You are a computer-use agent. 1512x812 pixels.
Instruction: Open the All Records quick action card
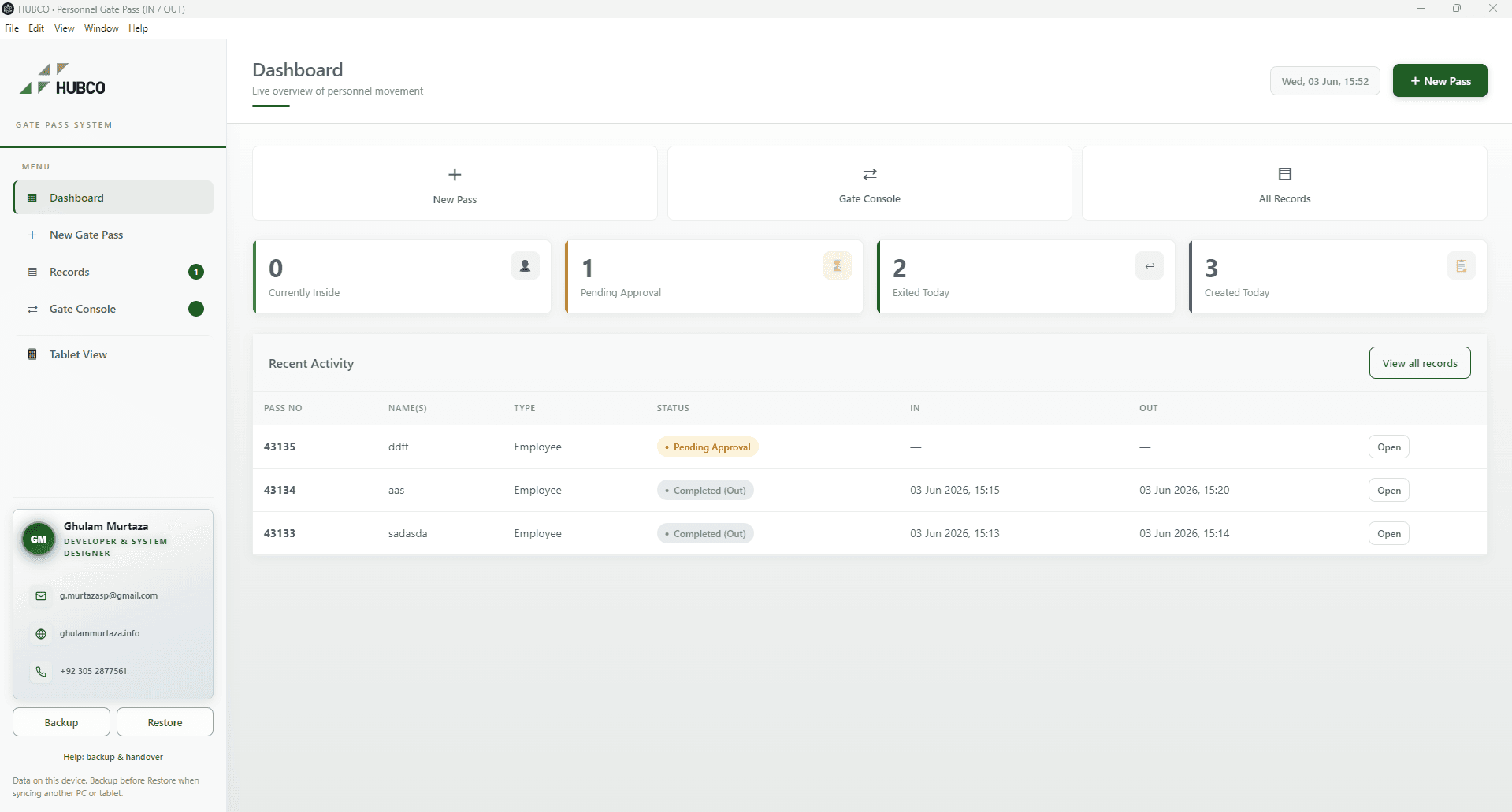pos(1285,183)
